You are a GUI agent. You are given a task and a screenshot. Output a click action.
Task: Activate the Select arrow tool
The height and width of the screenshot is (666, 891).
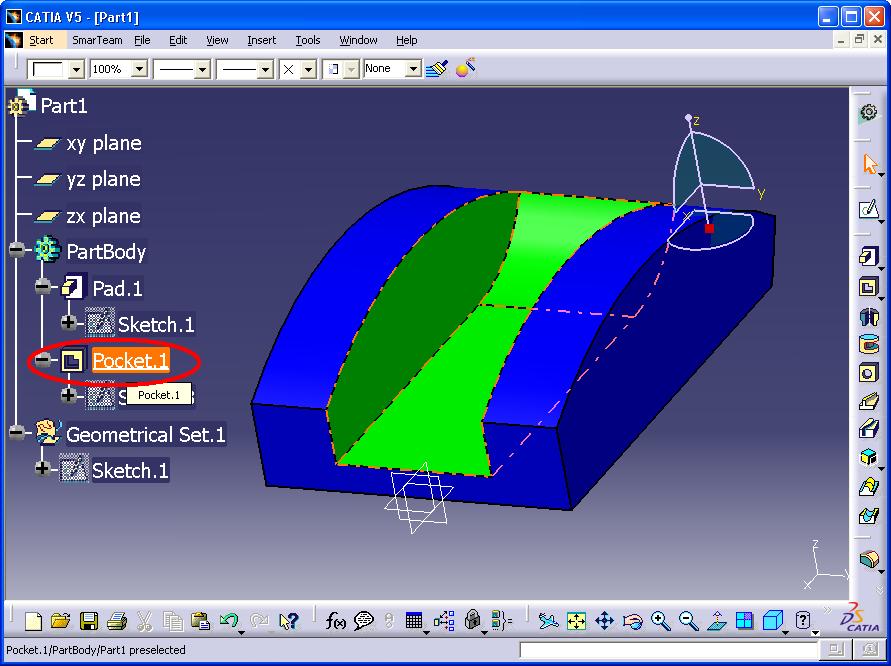[869, 164]
